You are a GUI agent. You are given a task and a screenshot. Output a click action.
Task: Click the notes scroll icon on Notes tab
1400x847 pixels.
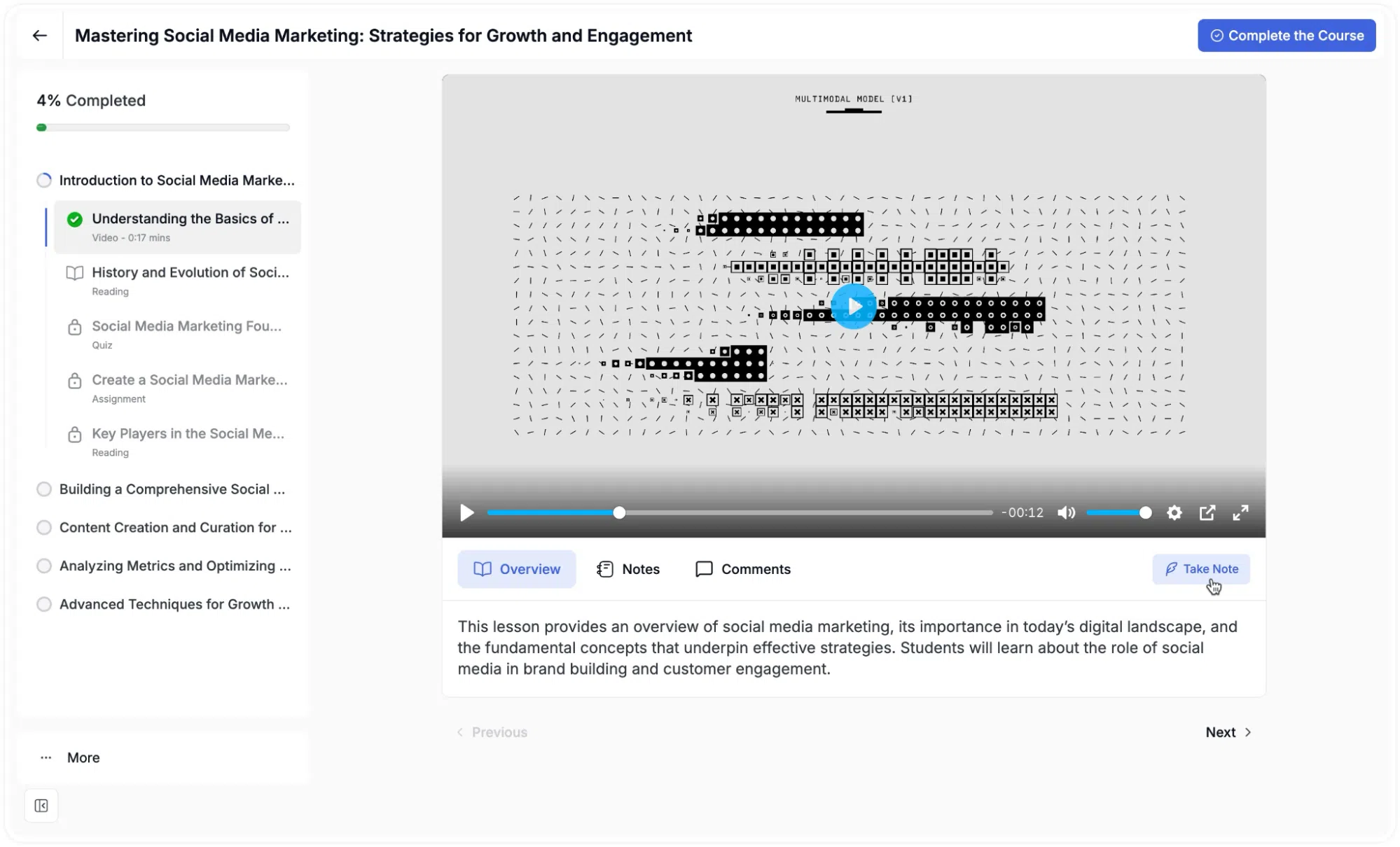pyautogui.click(x=604, y=568)
